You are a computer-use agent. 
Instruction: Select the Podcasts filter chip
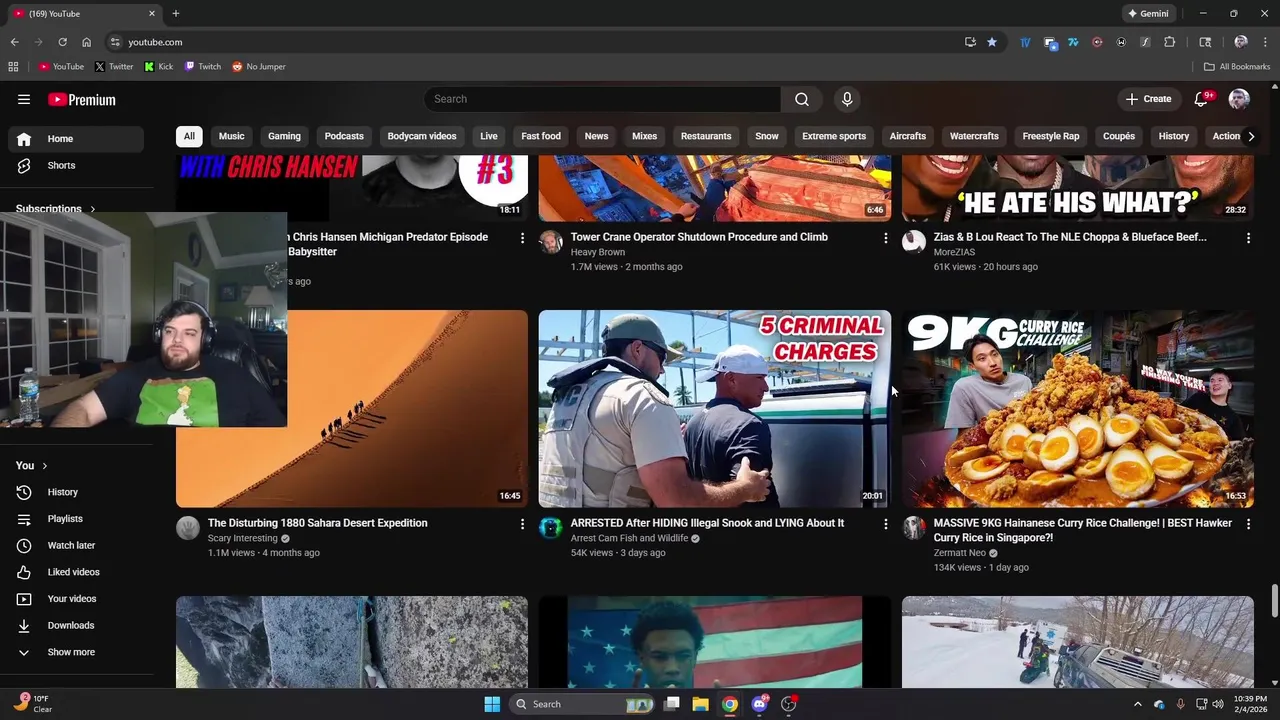pos(344,136)
